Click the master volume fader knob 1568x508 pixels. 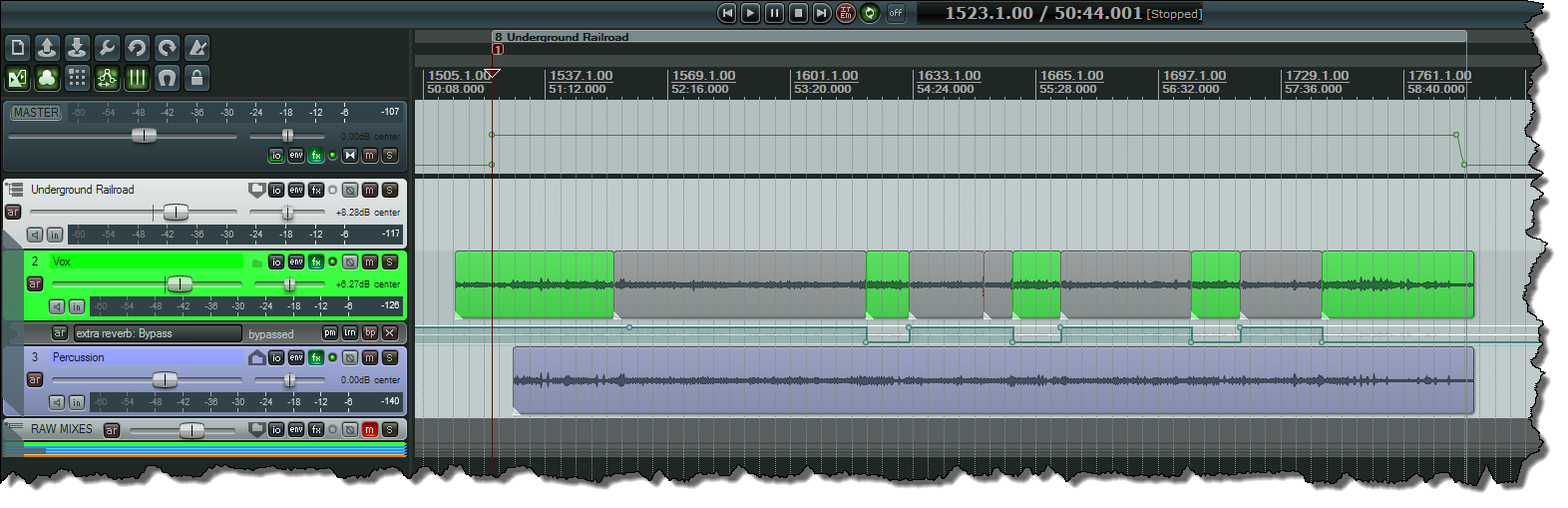(145, 136)
